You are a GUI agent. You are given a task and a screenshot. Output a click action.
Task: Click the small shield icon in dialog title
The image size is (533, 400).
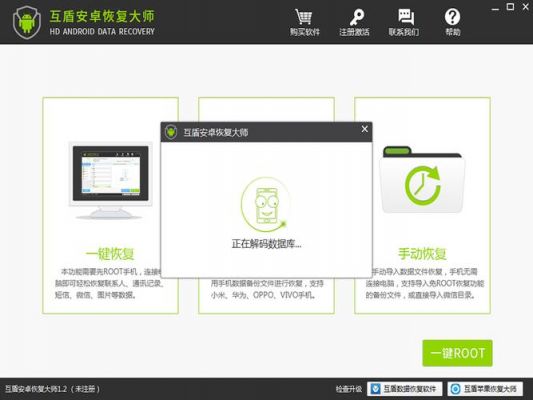click(x=171, y=132)
